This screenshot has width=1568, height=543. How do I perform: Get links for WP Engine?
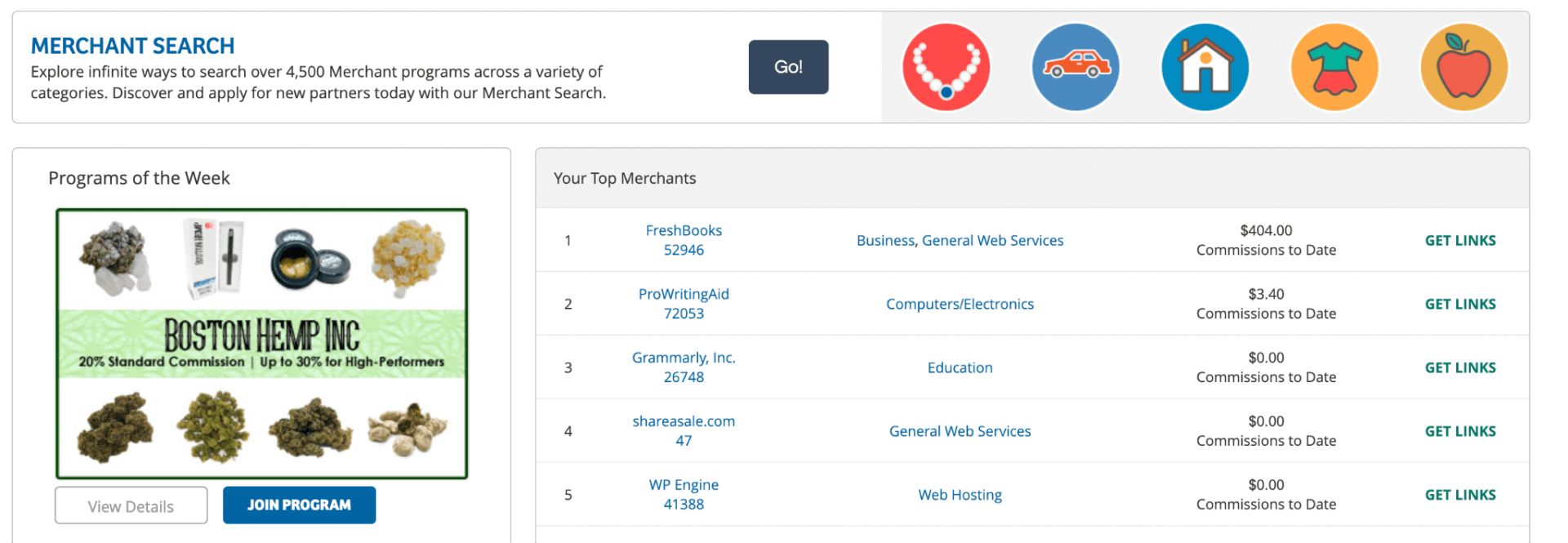1460,496
